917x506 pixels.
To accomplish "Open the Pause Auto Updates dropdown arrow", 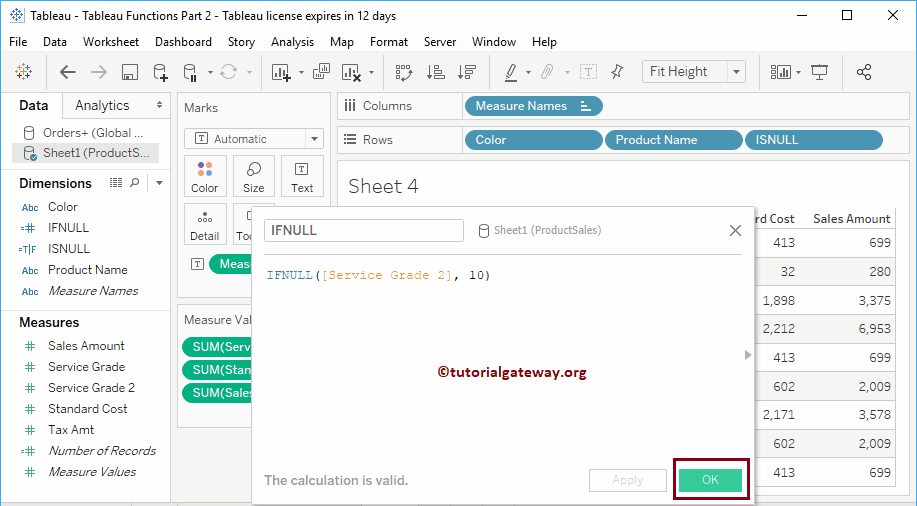I will pos(209,73).
